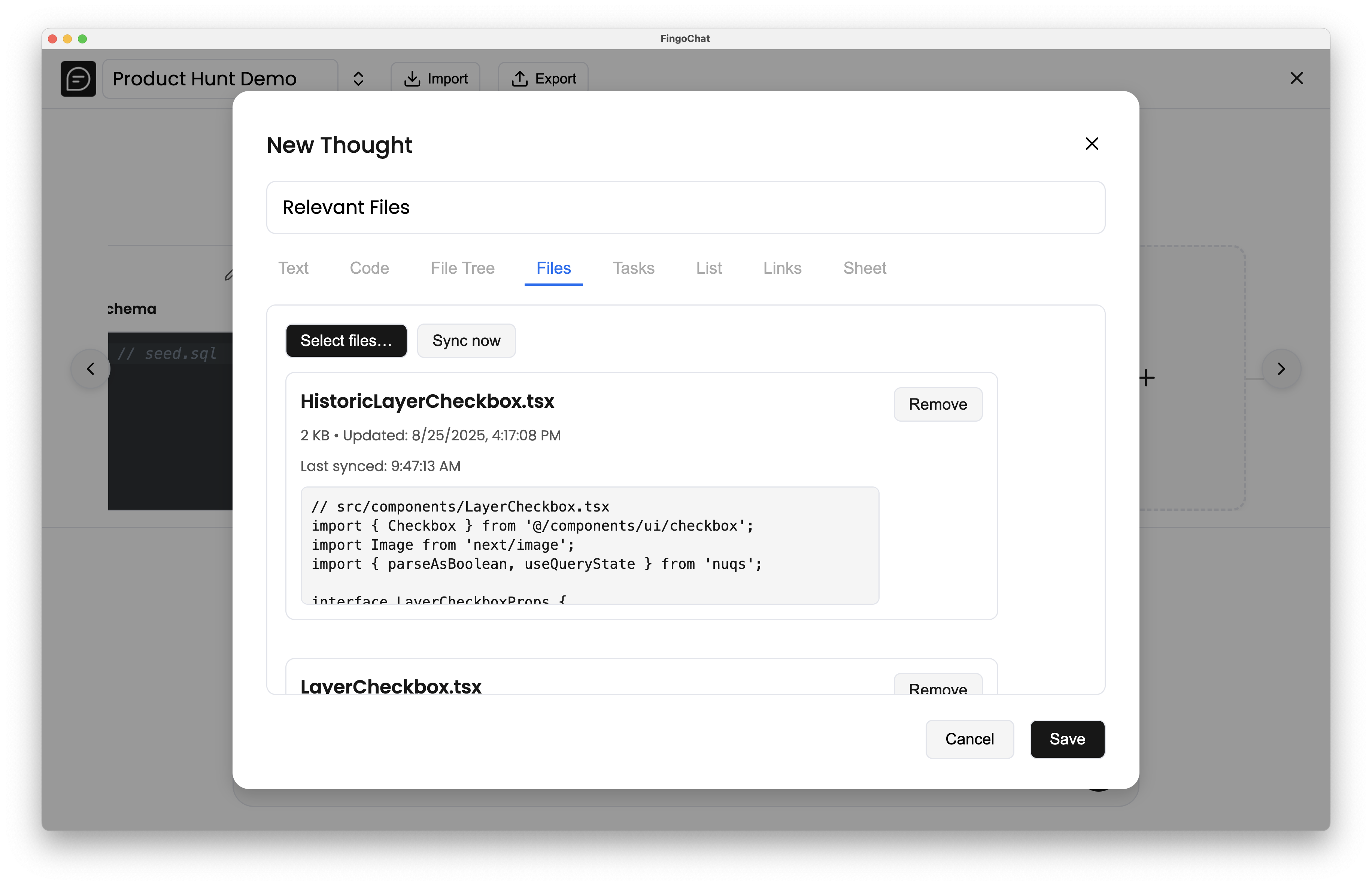Click the Import download icon

coord(412,79)
